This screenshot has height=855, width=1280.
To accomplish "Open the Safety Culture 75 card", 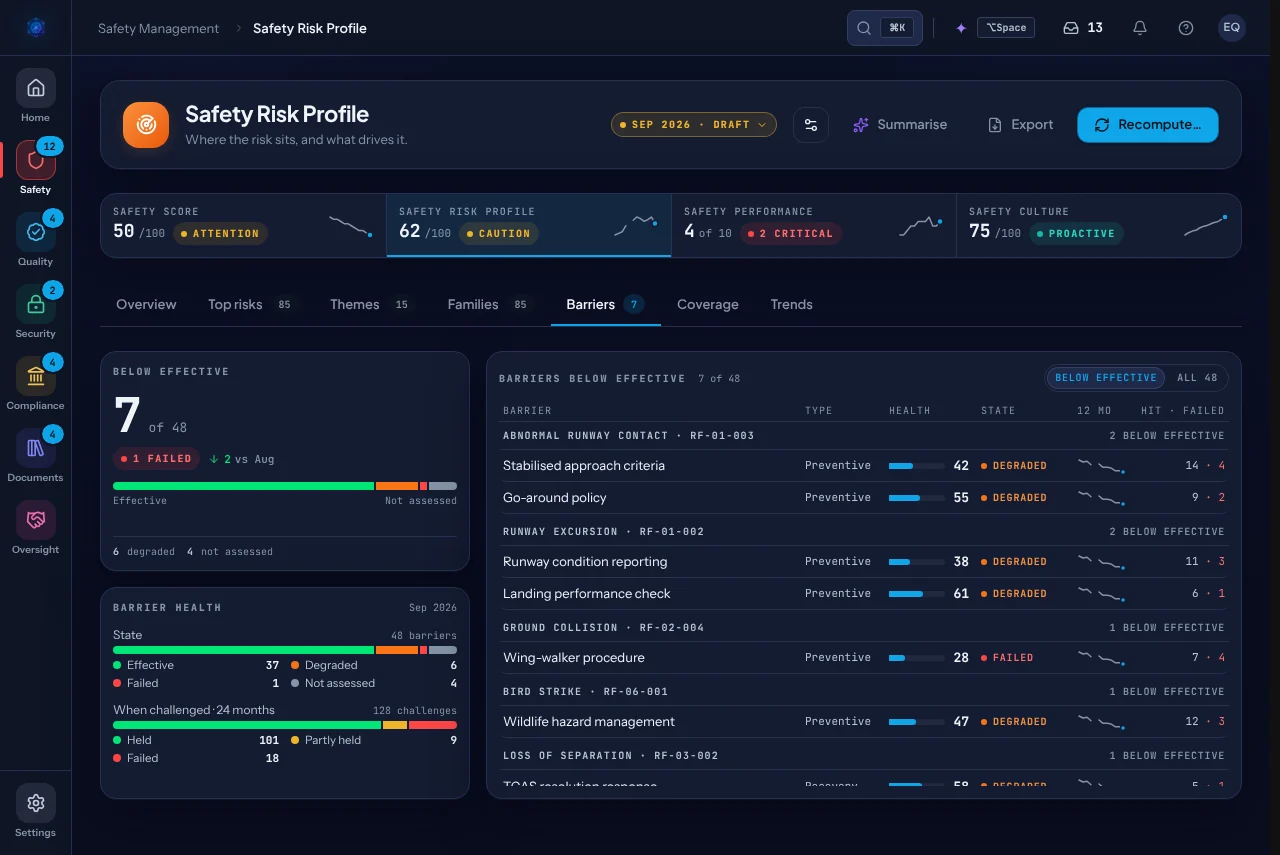I will 1098,225.
